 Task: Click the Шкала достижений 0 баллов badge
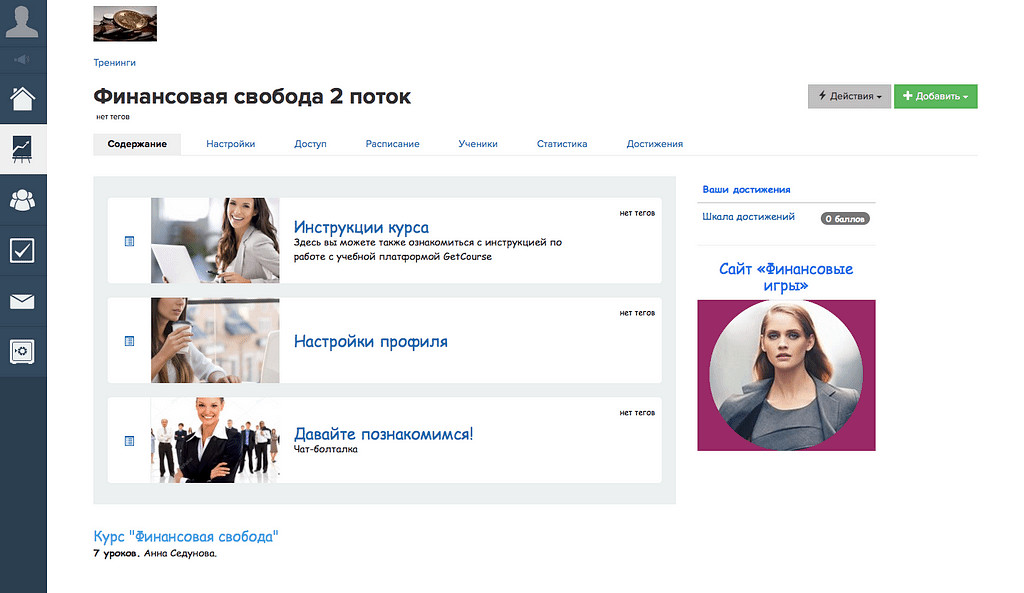(x=845, y=219)
